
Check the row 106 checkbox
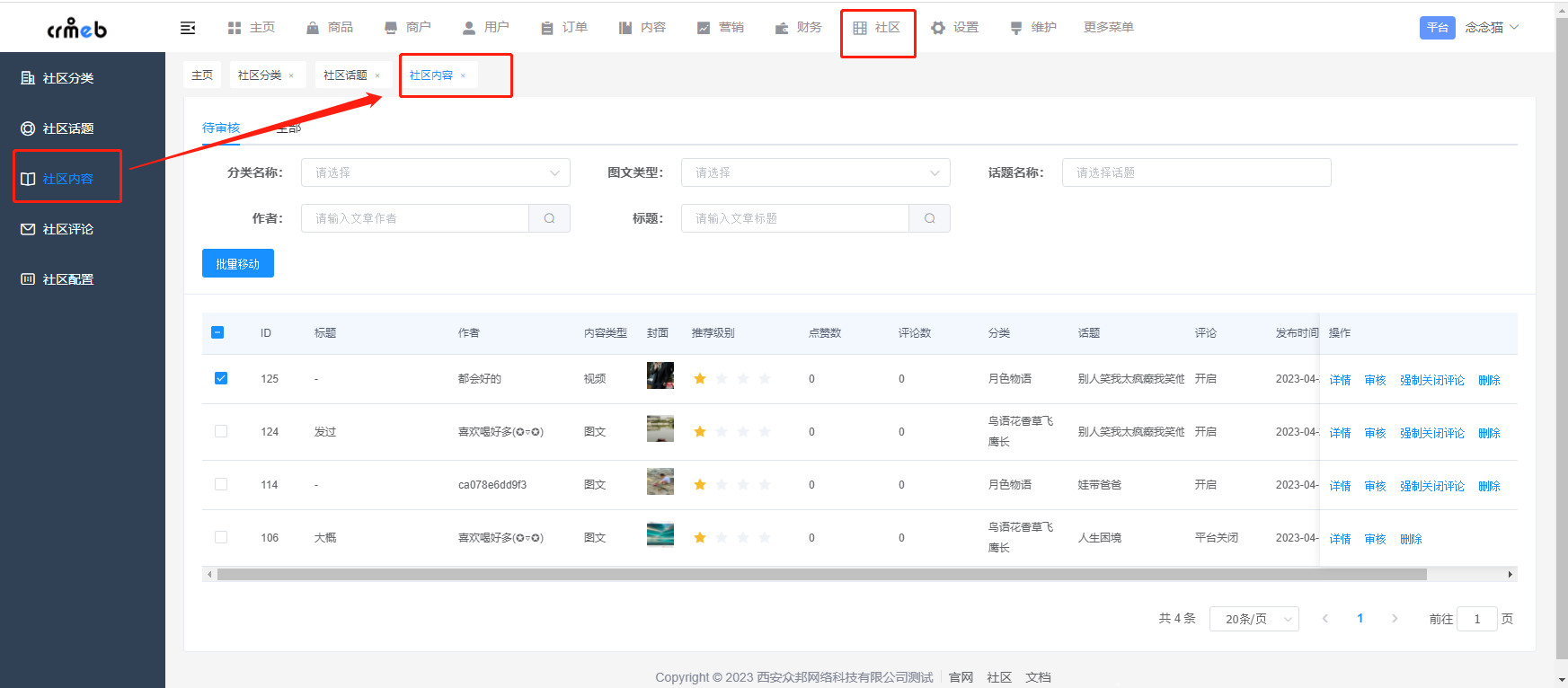[x=221, y=537]
